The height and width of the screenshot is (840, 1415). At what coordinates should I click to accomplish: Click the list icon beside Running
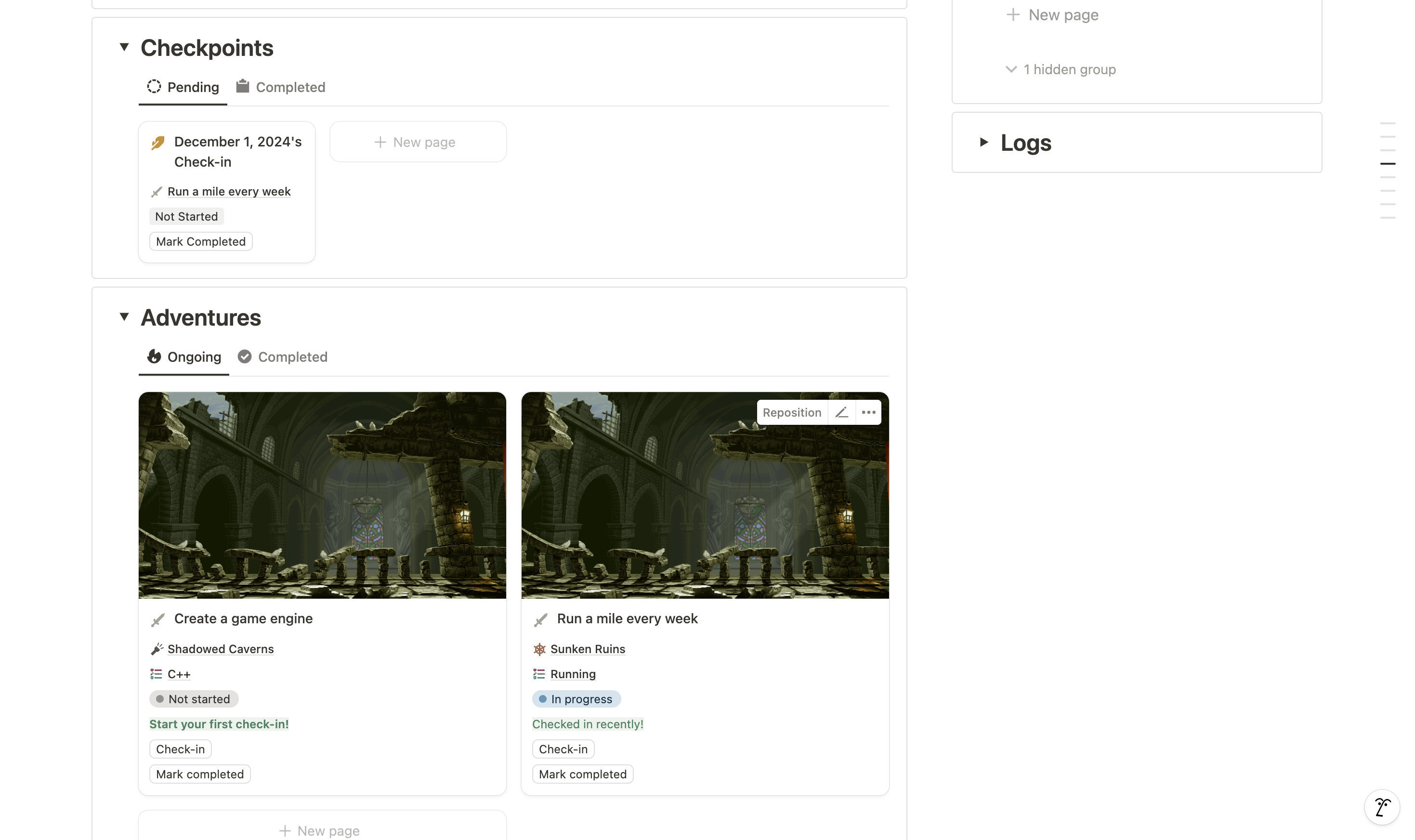(539, 674)
